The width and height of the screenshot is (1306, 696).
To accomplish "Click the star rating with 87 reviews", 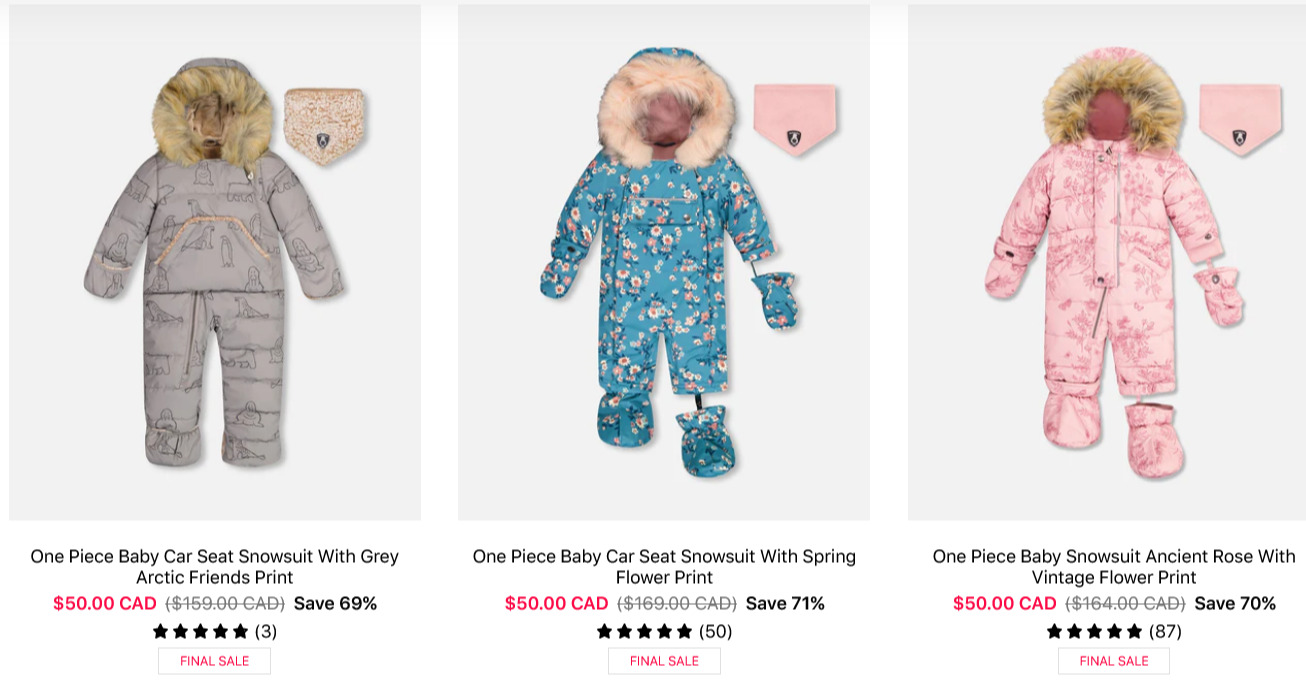I will point(1094,631).
